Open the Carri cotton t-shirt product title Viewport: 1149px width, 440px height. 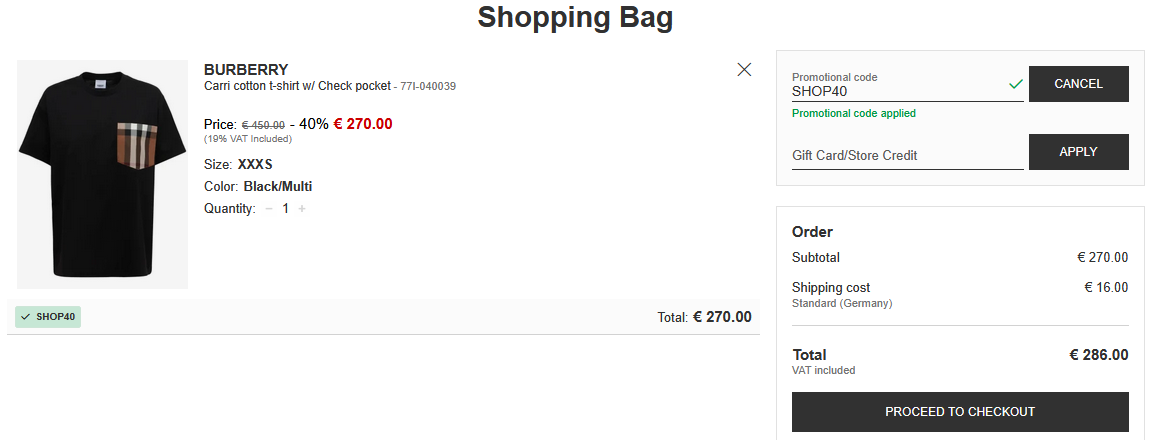(297, 86)
